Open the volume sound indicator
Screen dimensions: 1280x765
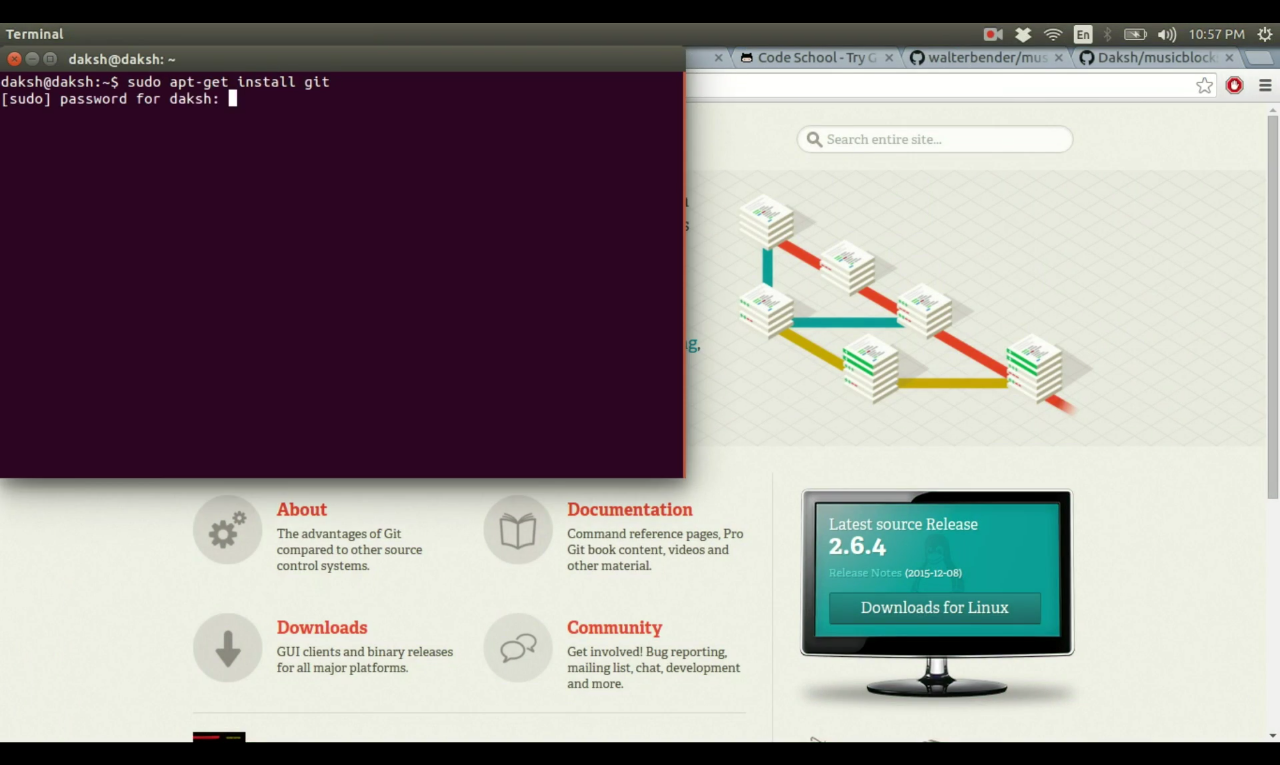point(1166,34)
